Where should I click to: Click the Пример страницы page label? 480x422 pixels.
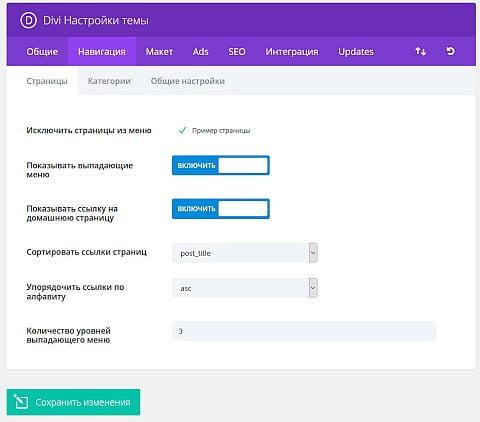pyautogui.click(x=221, y=130)
